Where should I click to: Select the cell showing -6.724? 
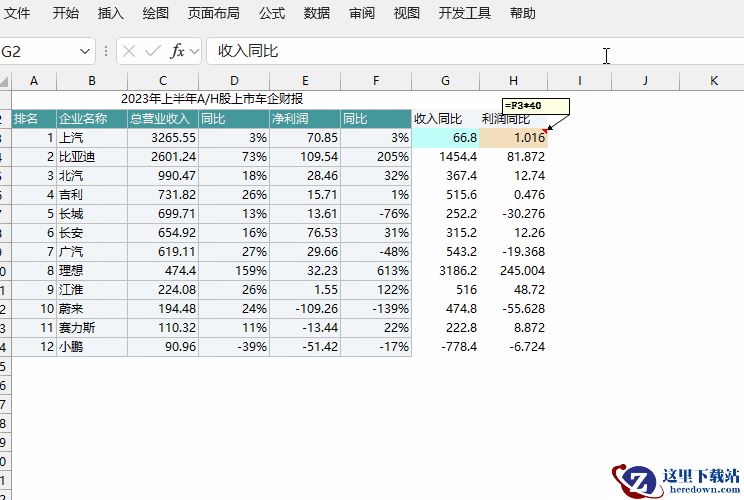coord(513,347)
